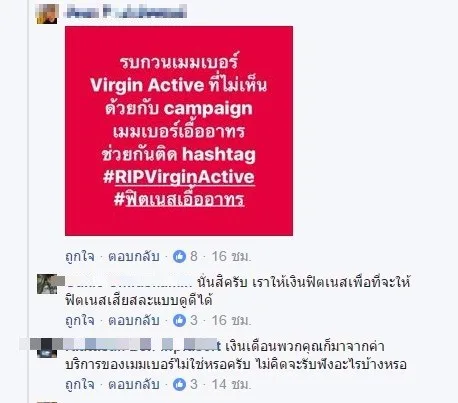Reply to the นั่นสิครับ comment

(134, 320)
